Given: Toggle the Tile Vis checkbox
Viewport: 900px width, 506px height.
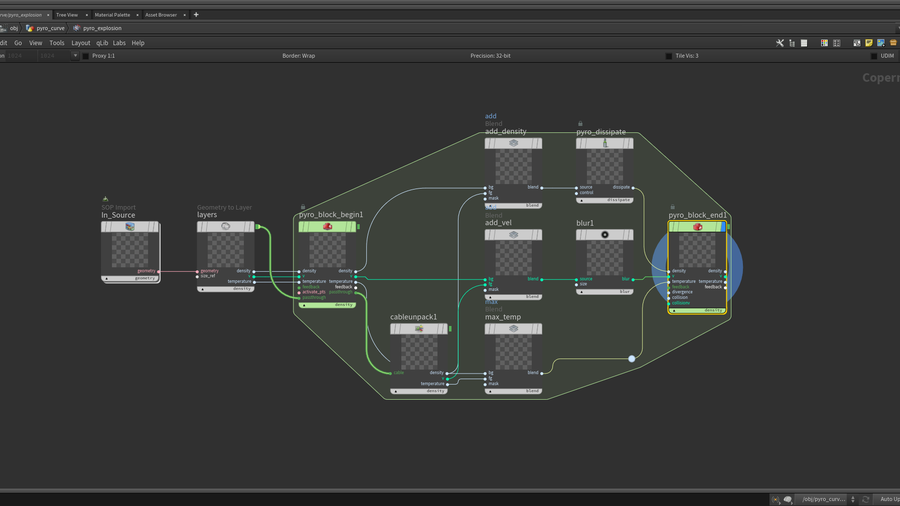Looking at the screenshot, I should (x=669, y=56).
